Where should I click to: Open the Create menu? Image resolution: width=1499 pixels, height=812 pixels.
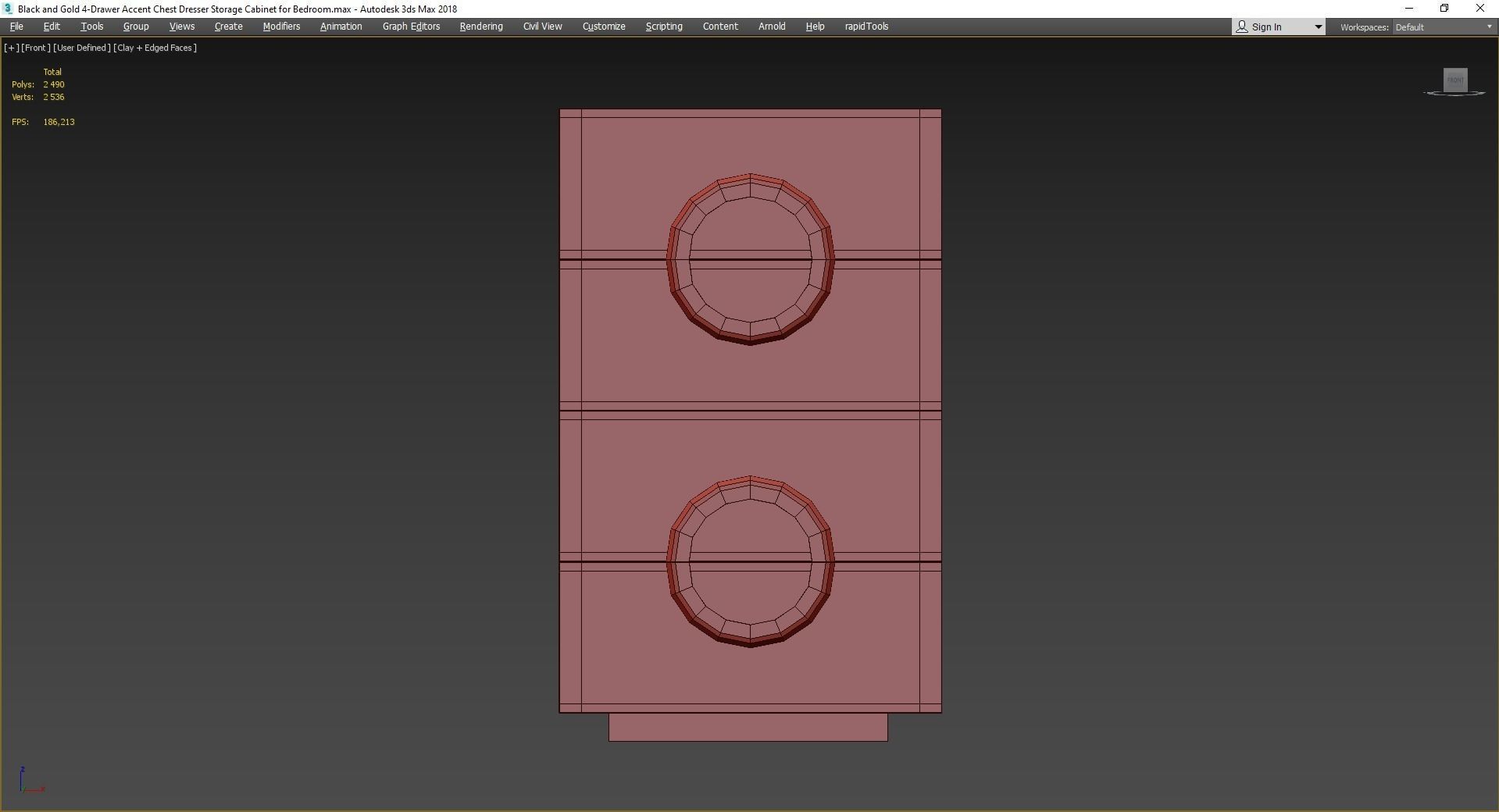228,27
